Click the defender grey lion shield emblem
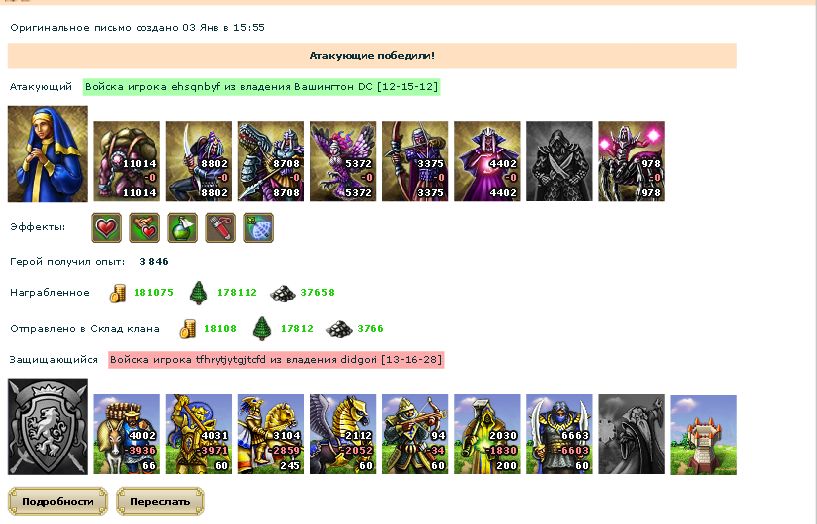The height and width of the screenshot is (524, 817). pyautogui.click(x=48, y=427)
